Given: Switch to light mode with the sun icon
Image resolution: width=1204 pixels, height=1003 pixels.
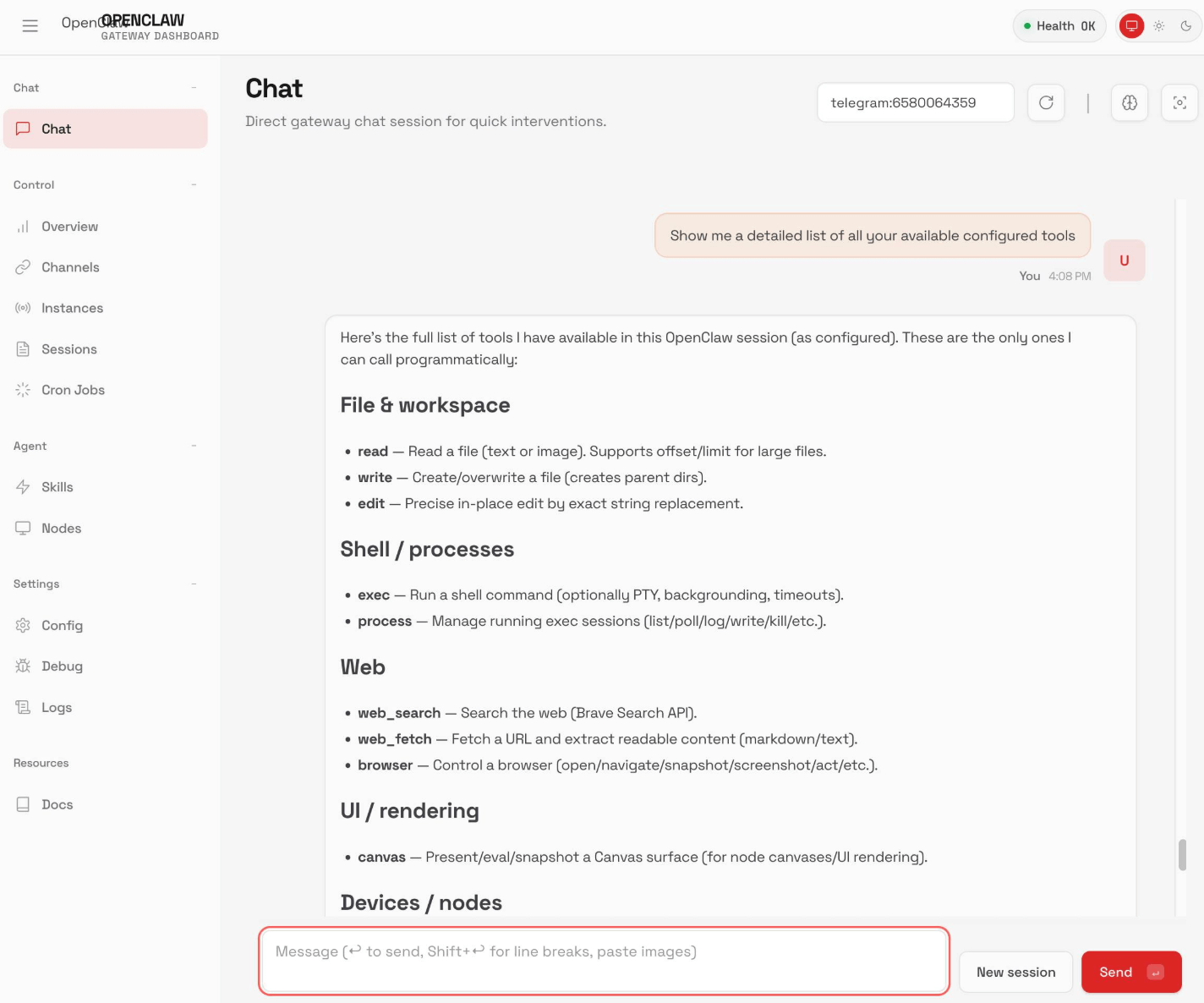Looking at the screenshot, I should (x=1159, y=25).
